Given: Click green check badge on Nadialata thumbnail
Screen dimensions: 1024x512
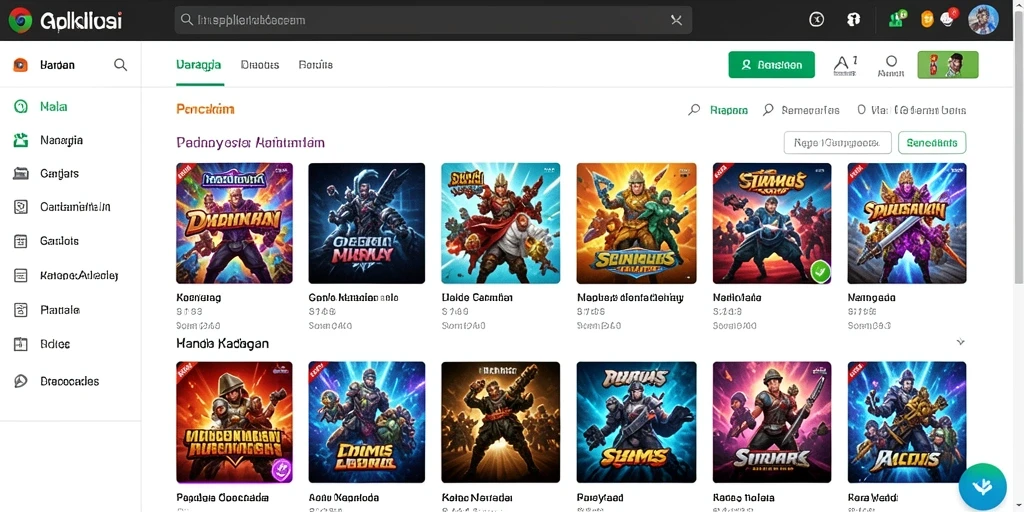Looking at the screenshot, I should point(820,271).
